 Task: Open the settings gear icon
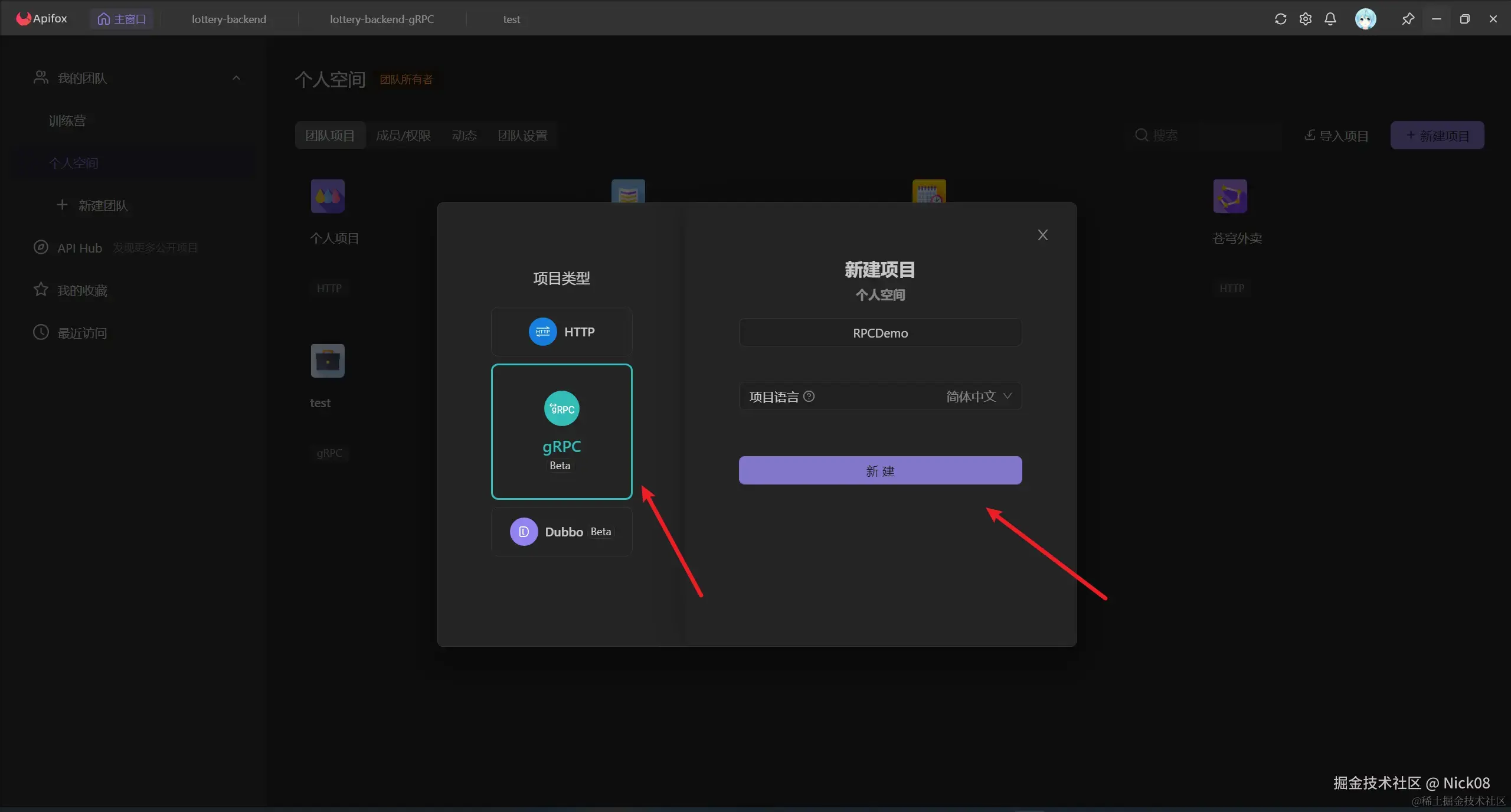click(x=1305, y=19)
